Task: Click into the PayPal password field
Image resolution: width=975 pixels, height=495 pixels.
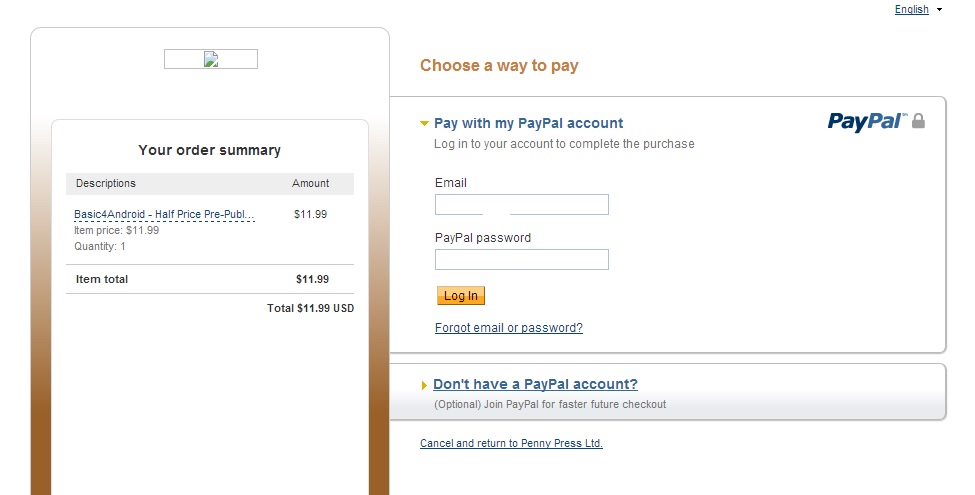Action: click(x=521, y=260)
